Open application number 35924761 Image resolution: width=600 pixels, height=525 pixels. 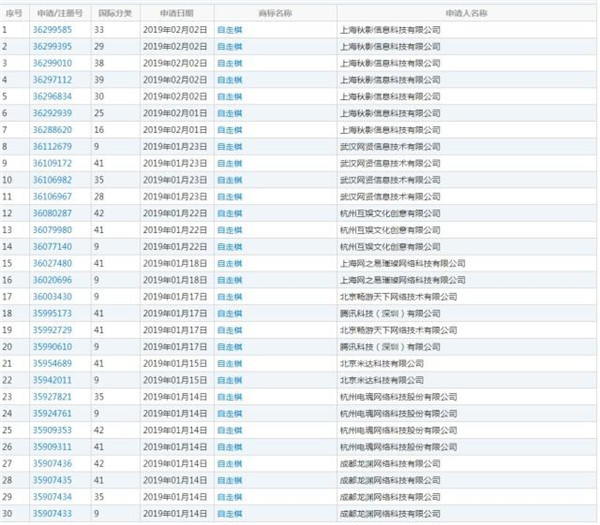coord(52,414)
